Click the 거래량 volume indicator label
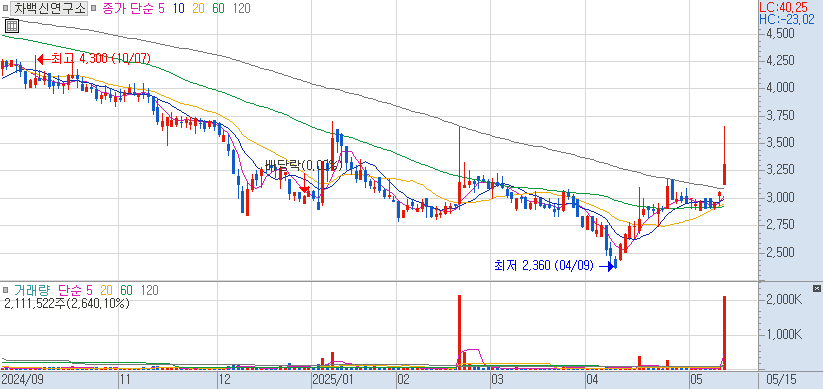This screenshot has height=389, width=823. (x=33, y=290)
